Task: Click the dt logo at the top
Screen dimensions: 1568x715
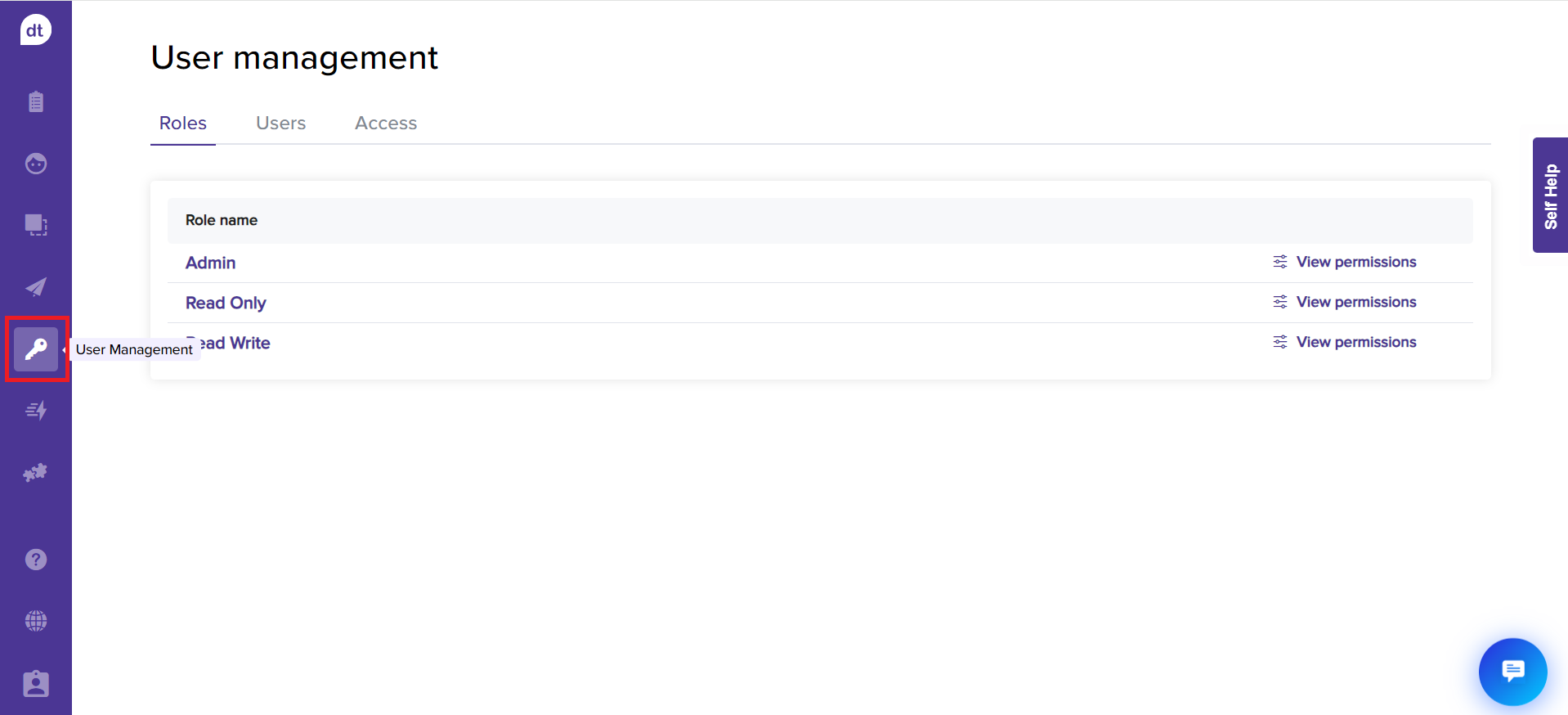Action: tap(36, 29)
